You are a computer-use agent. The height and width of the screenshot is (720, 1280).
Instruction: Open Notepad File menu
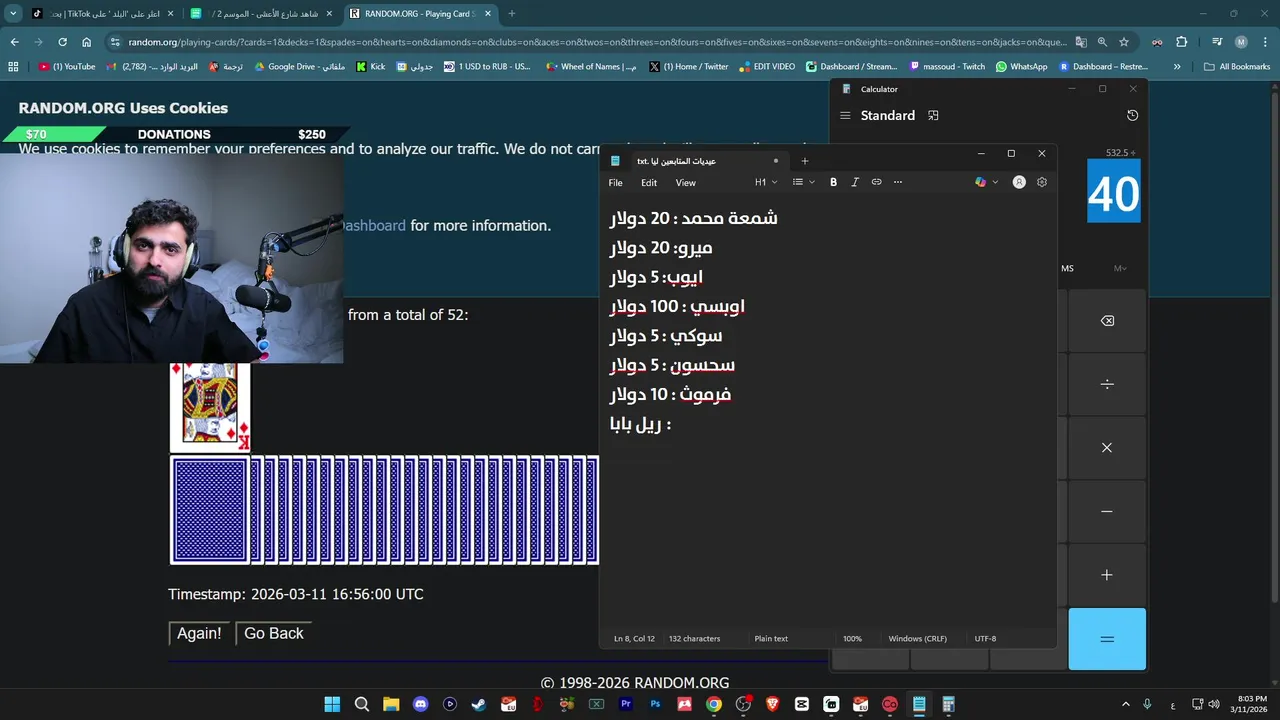pos(616,183)
